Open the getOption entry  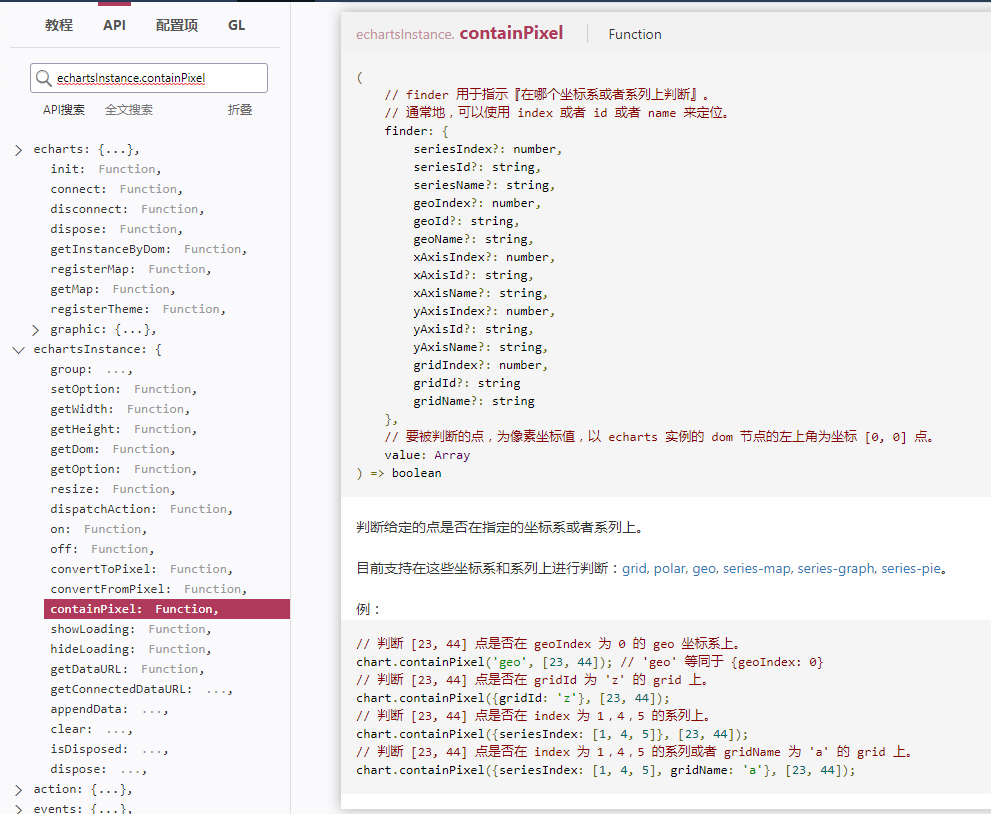coord(123,470)
